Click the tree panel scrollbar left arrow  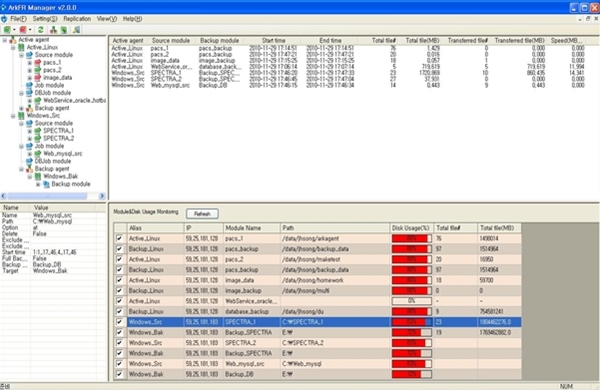click(x=3, y=196)
